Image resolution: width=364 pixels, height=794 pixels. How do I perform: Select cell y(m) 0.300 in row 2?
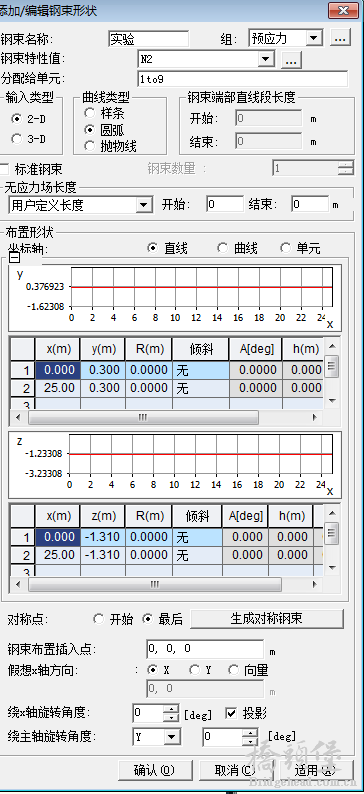[103, 388]
